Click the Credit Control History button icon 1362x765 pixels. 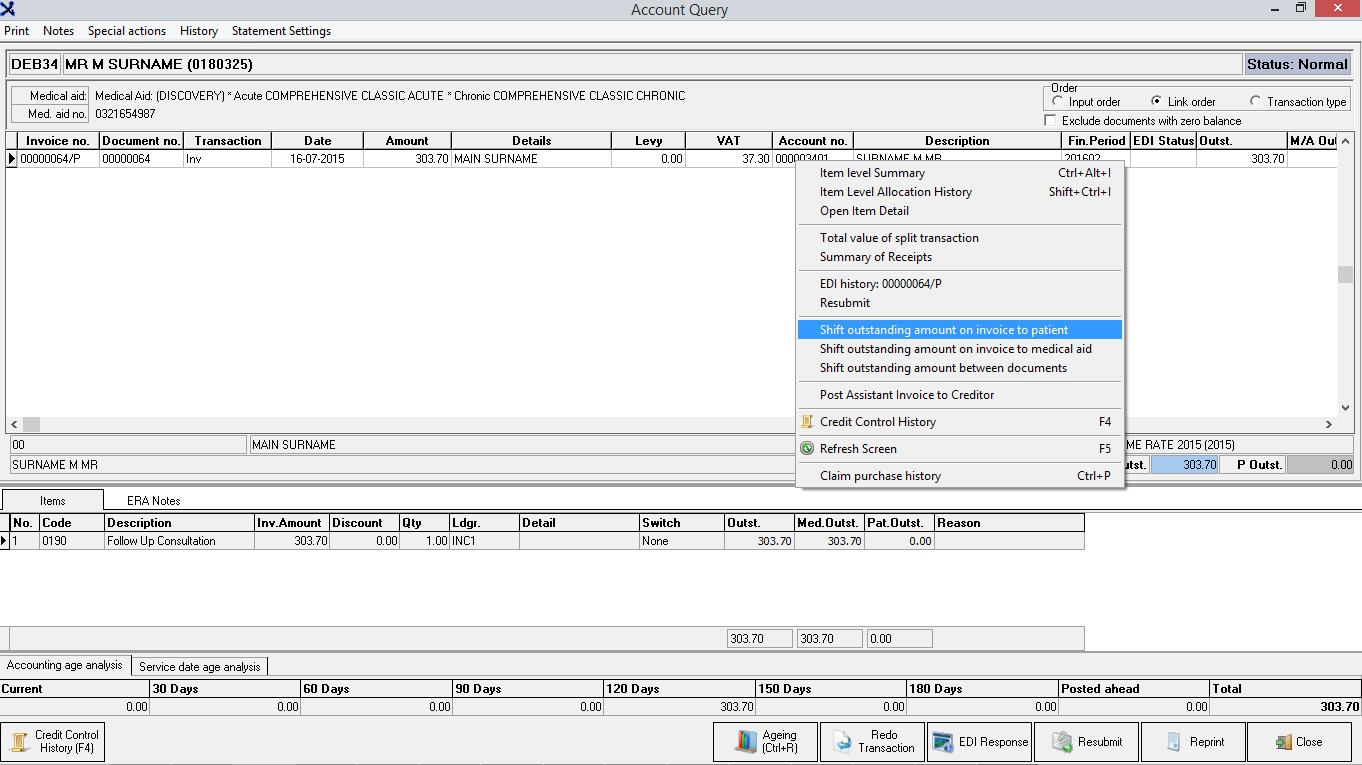(18, 742)
